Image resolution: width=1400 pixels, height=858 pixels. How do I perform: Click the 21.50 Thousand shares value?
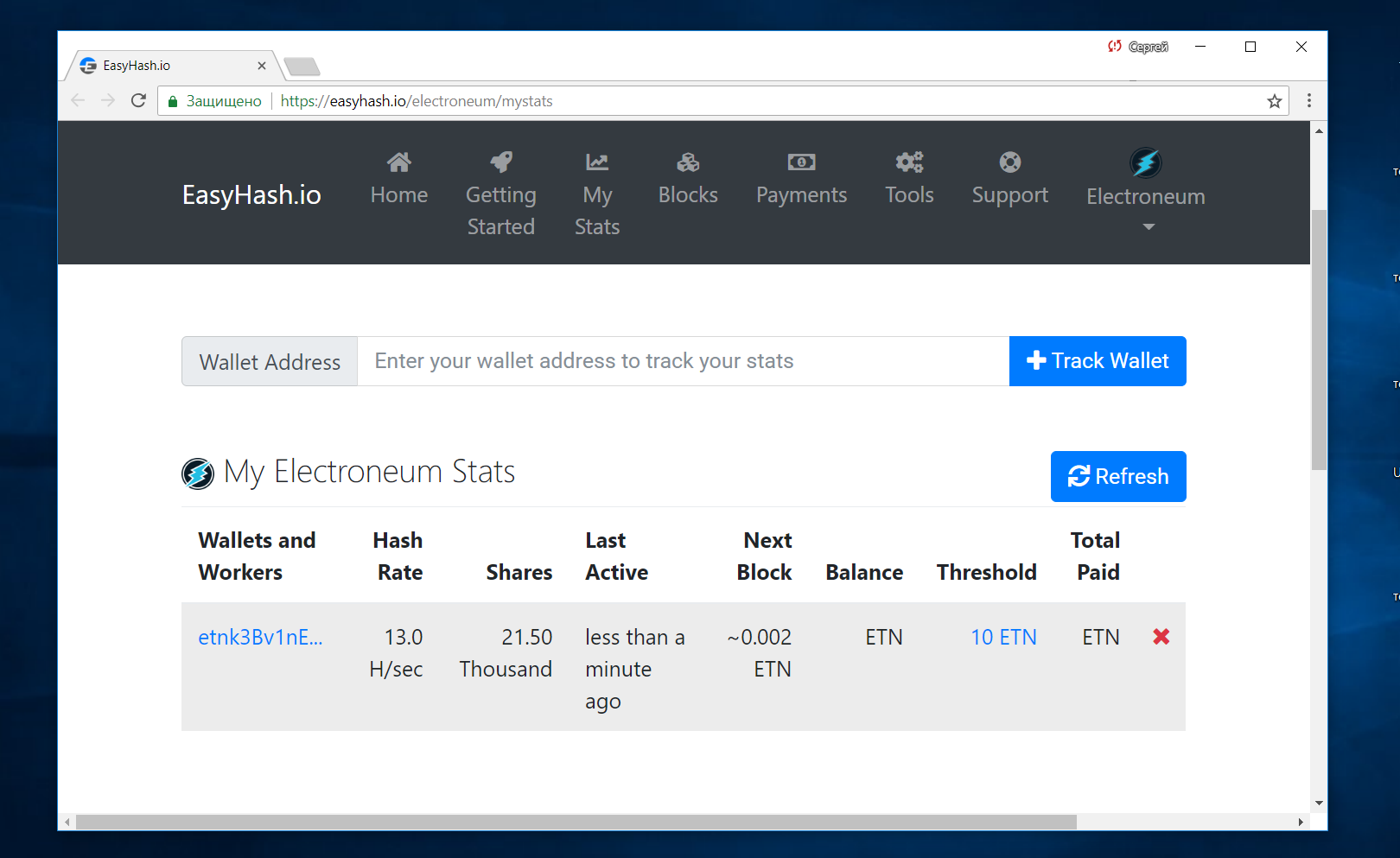coord(506,653)
